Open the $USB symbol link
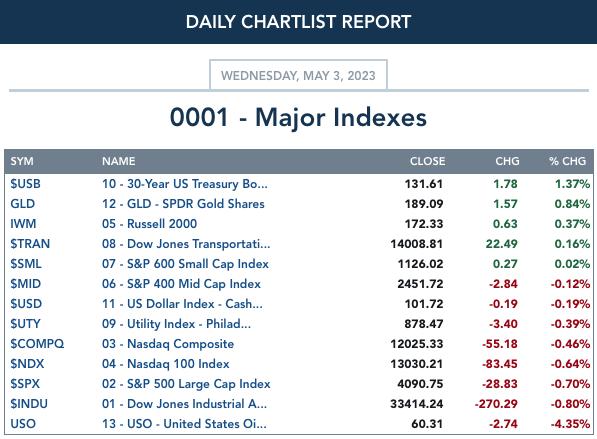Viewport: 597px width, 439px height. coord(25,184)
